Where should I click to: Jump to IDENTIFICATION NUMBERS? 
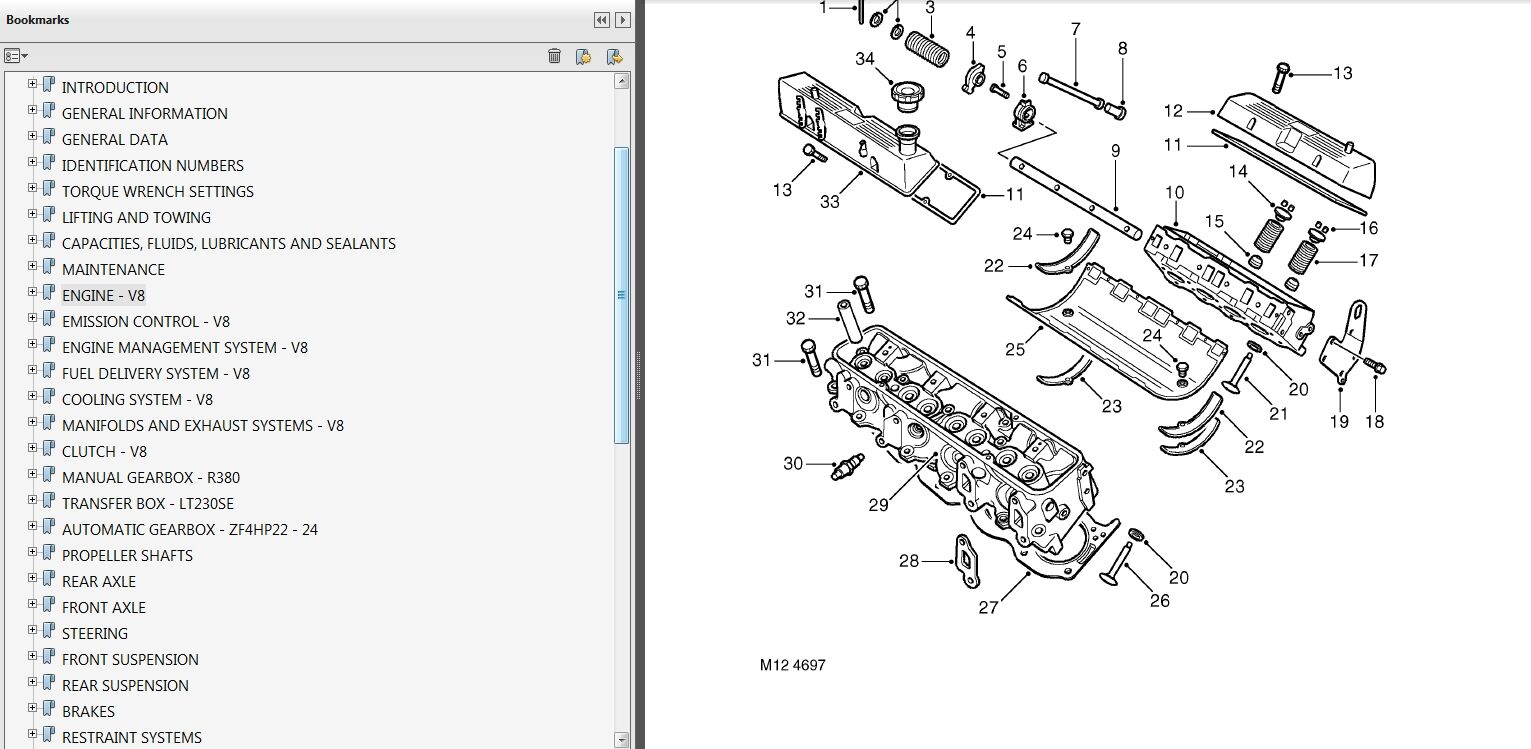click(x=153, y=166)
